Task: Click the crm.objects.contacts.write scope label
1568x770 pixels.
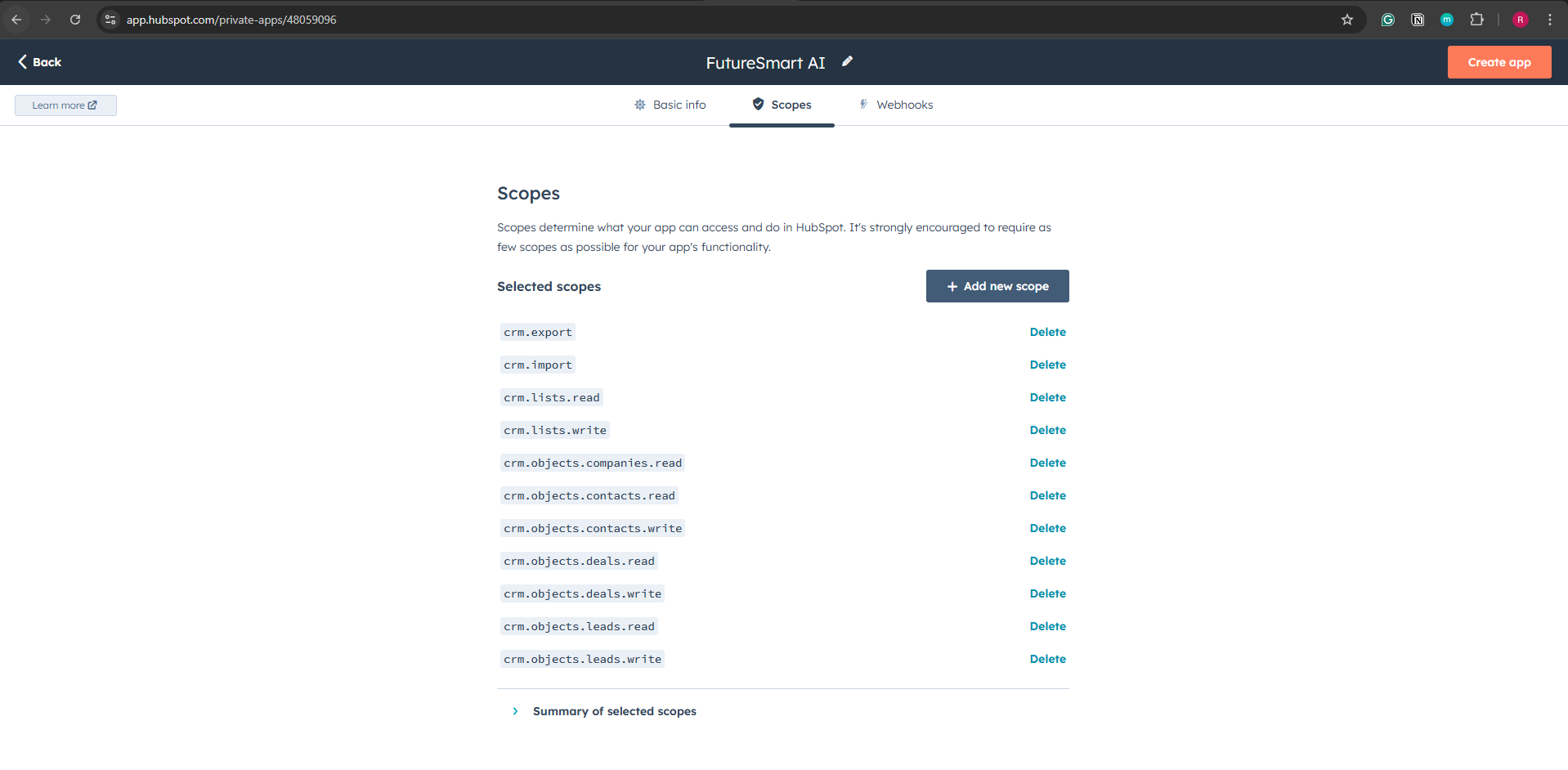Action: [593, 528]
